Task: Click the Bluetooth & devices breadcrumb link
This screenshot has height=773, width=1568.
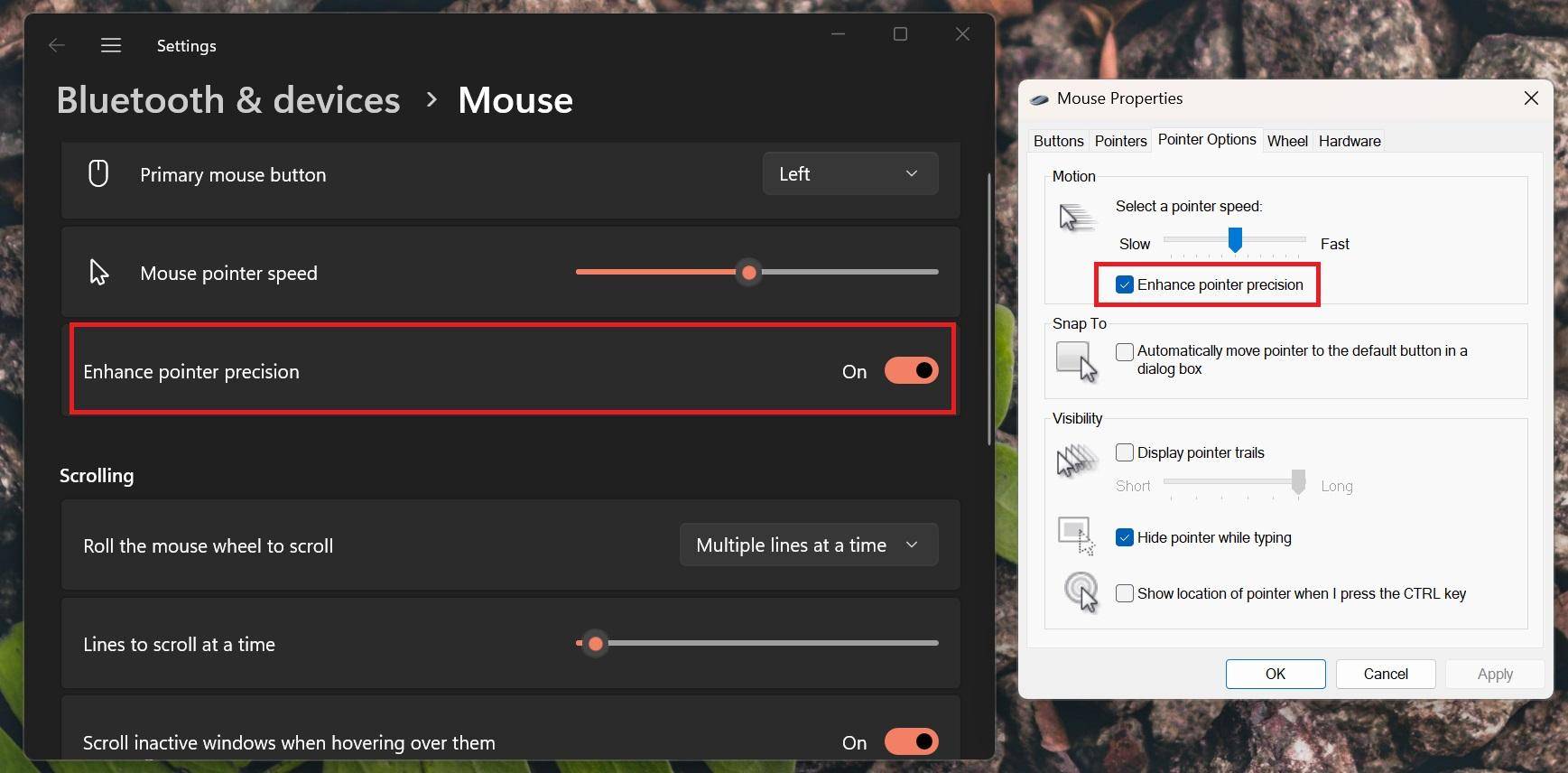Action: pyautogui.click(x=228, y=99)
